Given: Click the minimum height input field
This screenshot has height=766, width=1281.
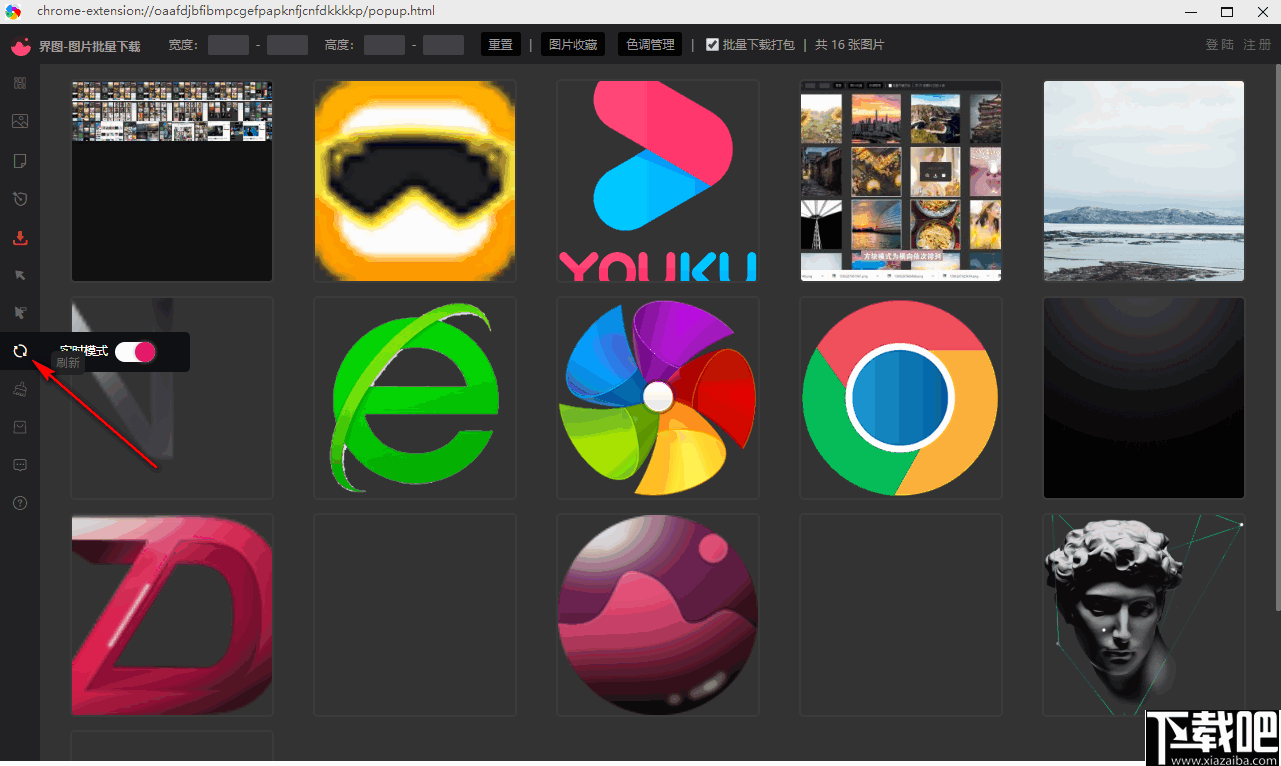Looking at the screenshot, I should coord(384,45).
